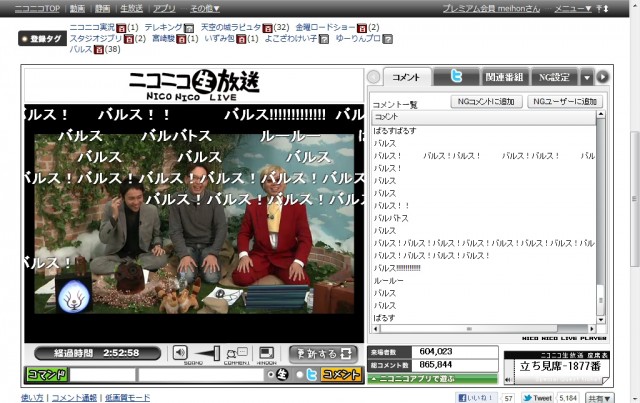The image size is (640, 403).
Task: Click the コメント column header in the list
Action: (484, 117)
